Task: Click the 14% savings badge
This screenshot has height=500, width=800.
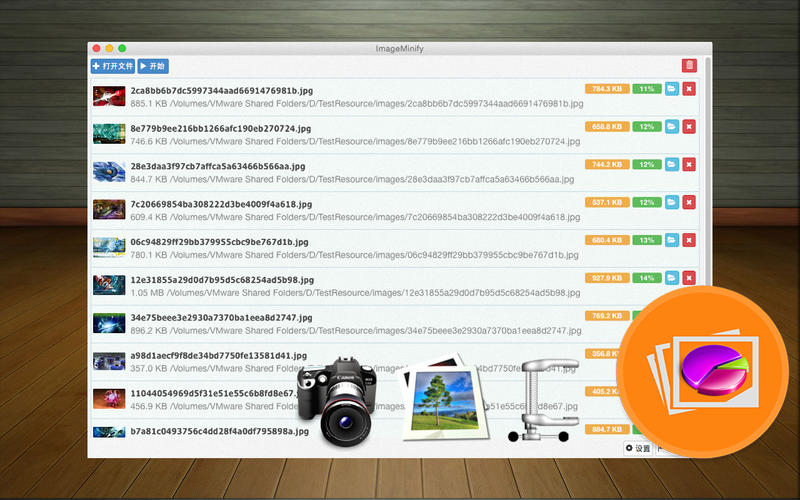Action: pos(647,278)
